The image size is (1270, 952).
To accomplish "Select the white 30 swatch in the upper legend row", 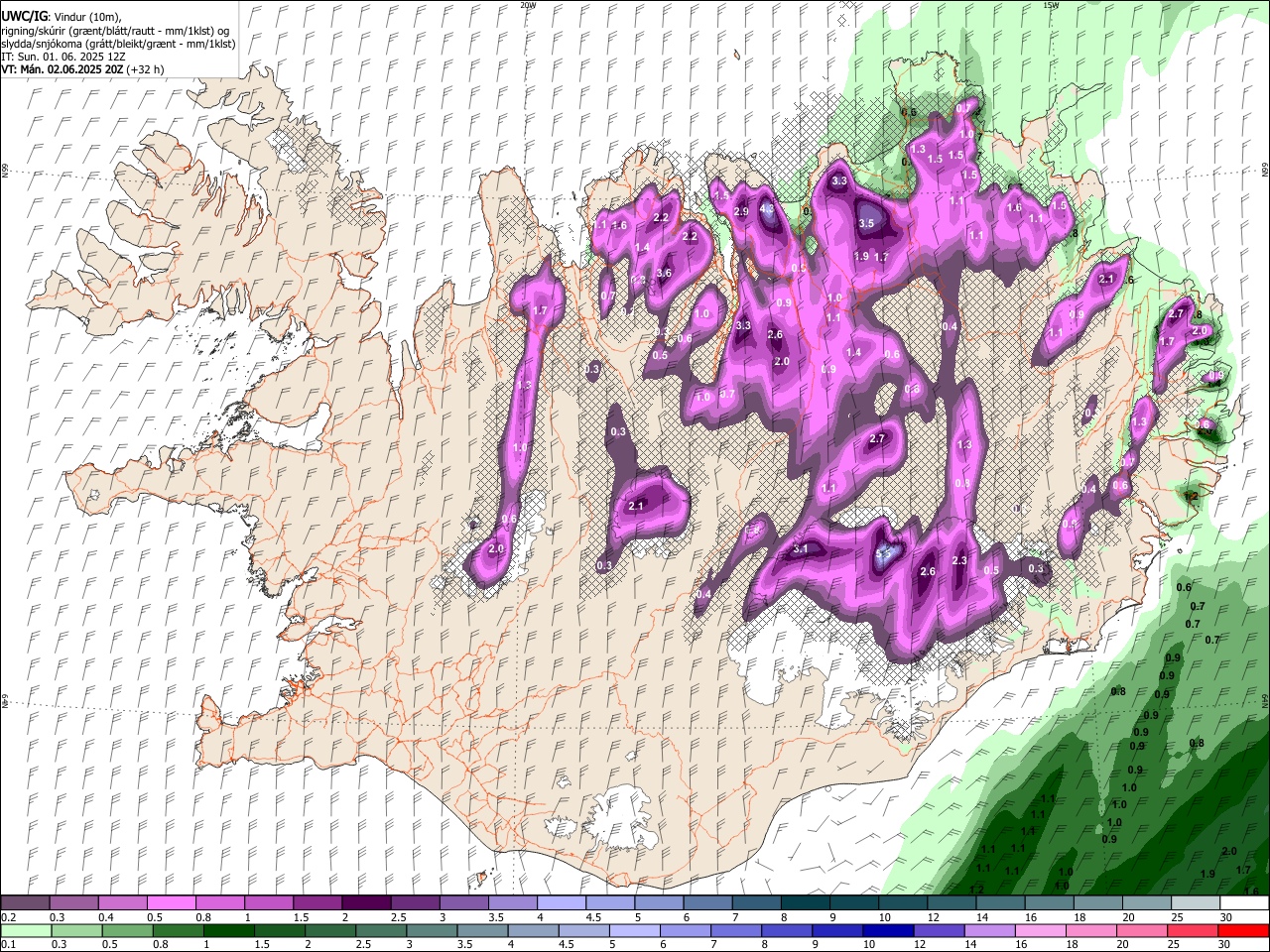I will click(1243, 902).
